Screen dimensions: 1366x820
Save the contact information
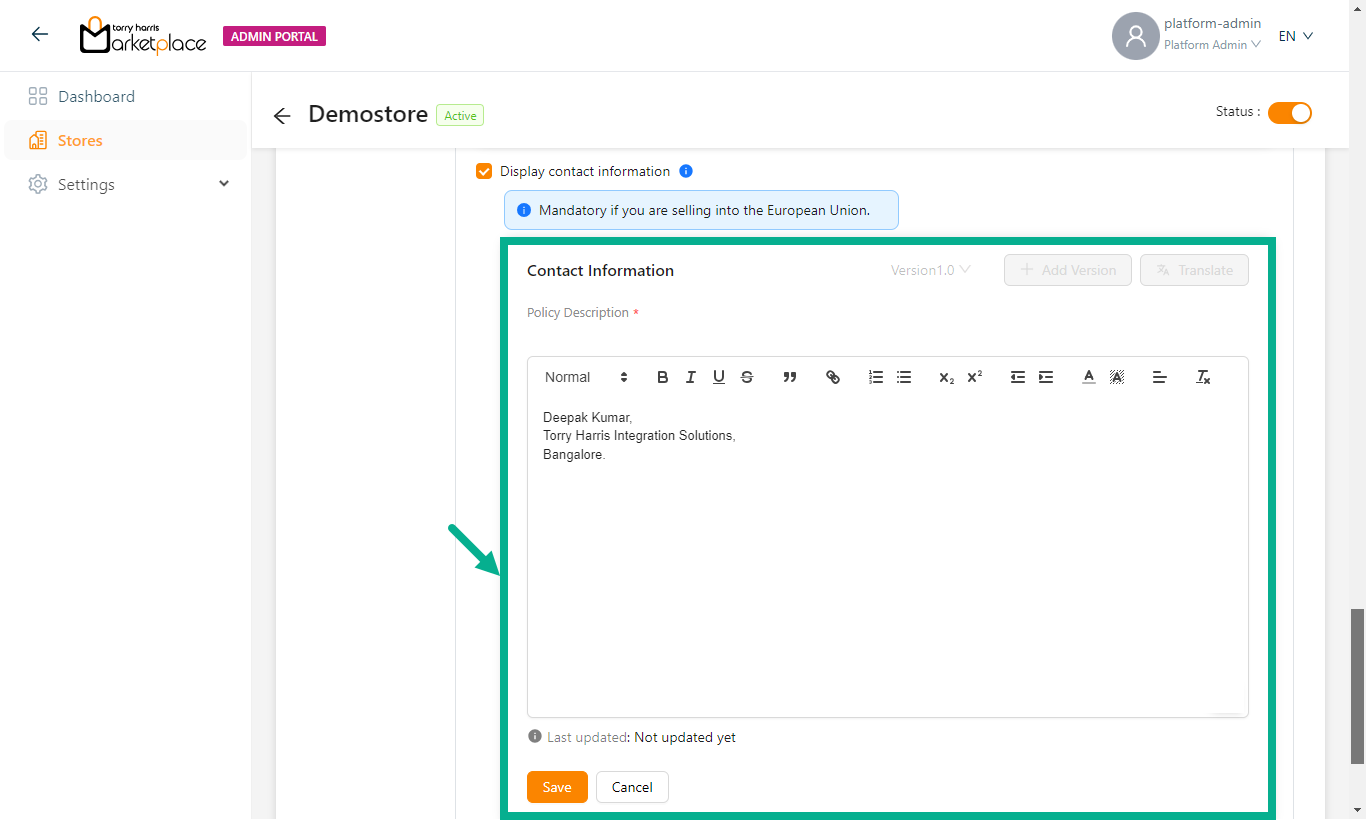pos(557,787)
